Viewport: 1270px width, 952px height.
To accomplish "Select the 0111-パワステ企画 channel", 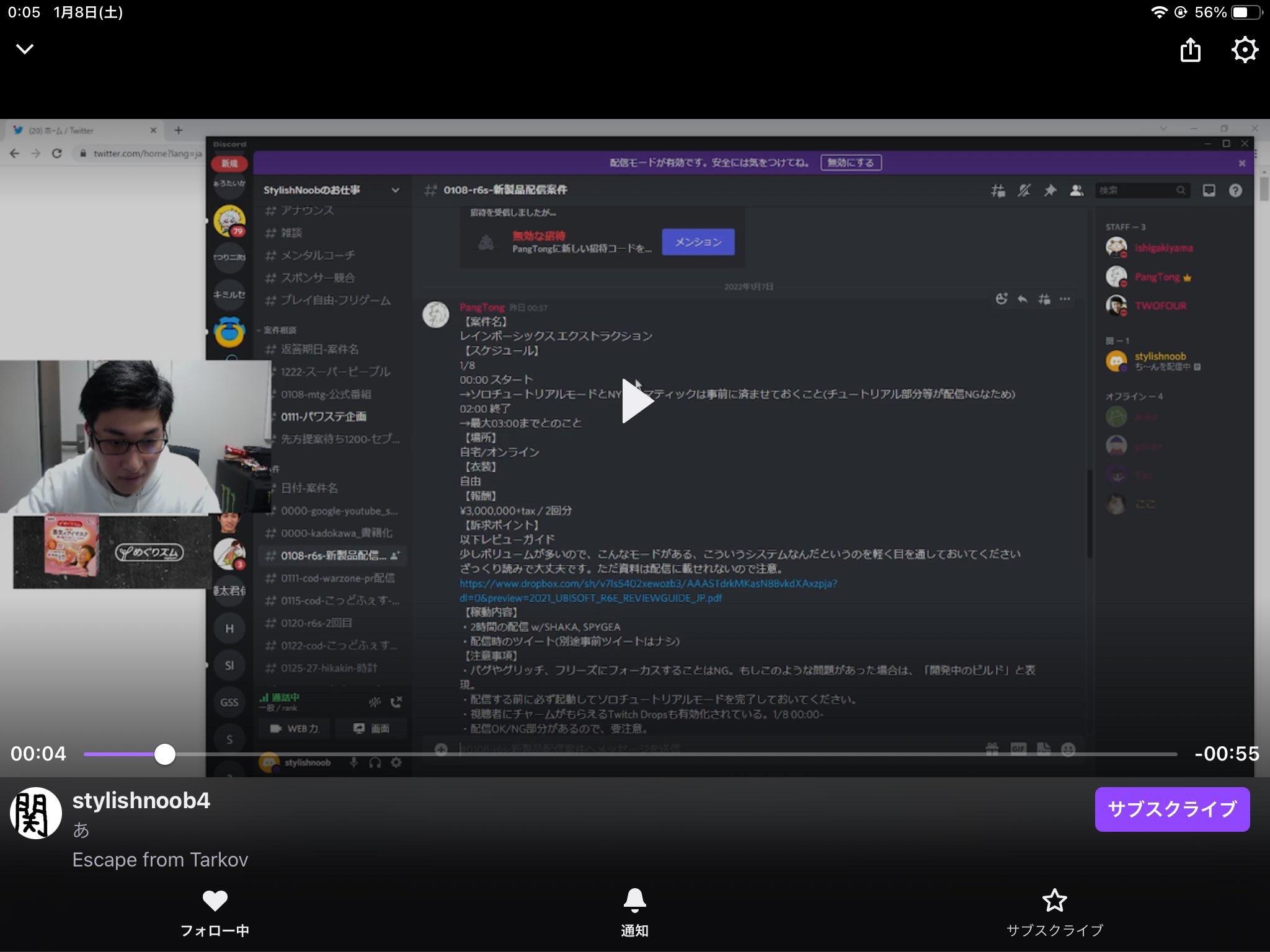I will click(x=323, y=416).
